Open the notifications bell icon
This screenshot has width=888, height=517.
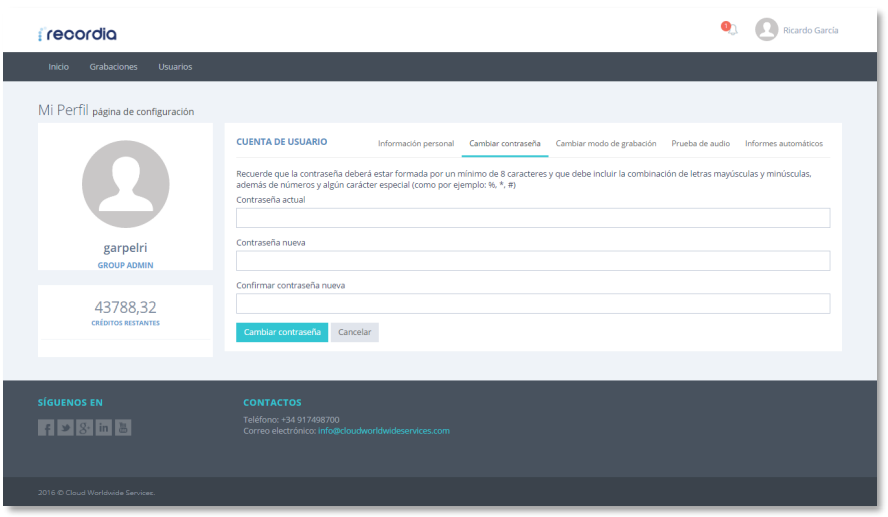click(731, 29)
